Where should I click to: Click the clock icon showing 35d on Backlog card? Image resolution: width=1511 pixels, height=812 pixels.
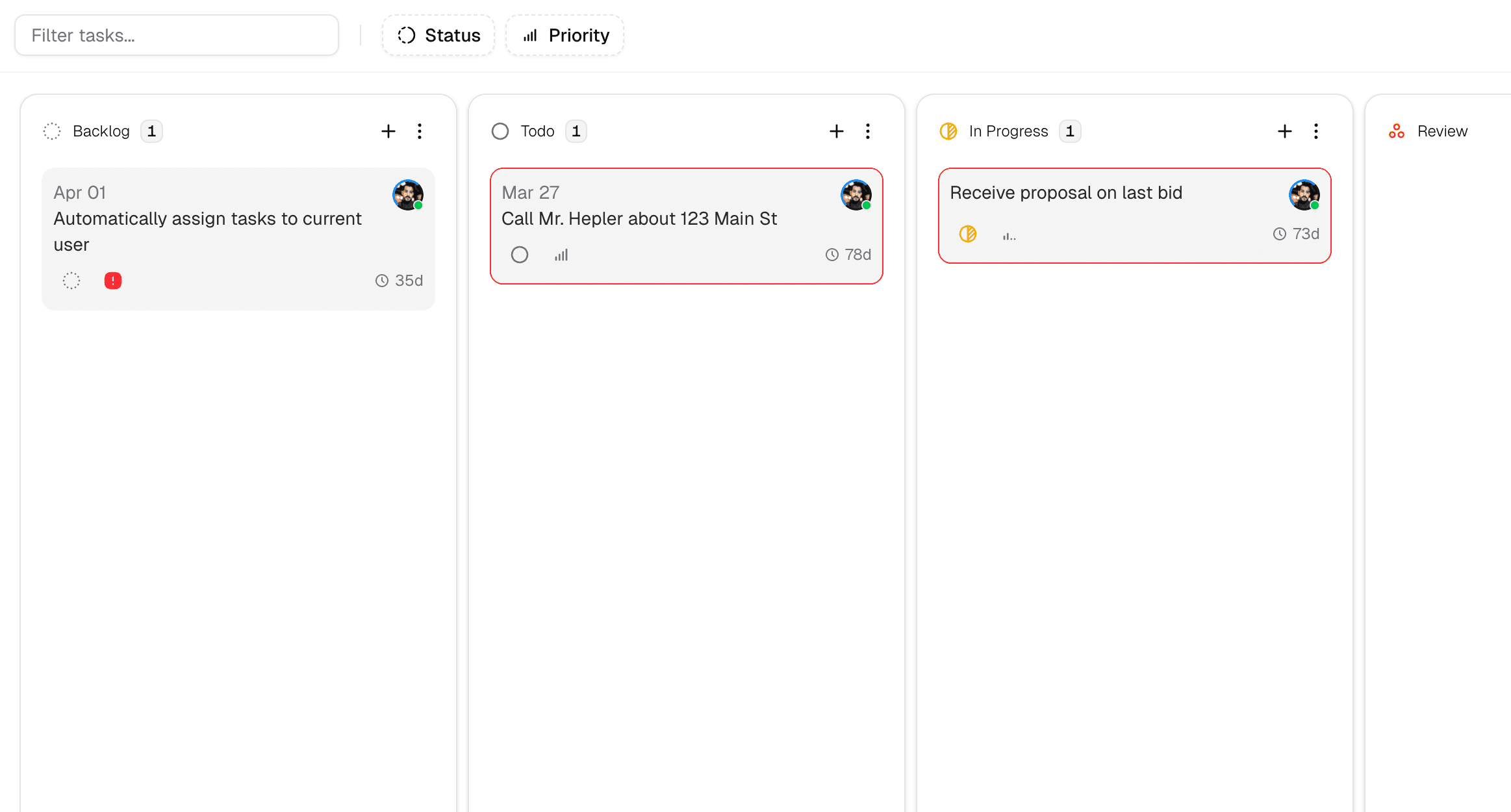point(381,280)
